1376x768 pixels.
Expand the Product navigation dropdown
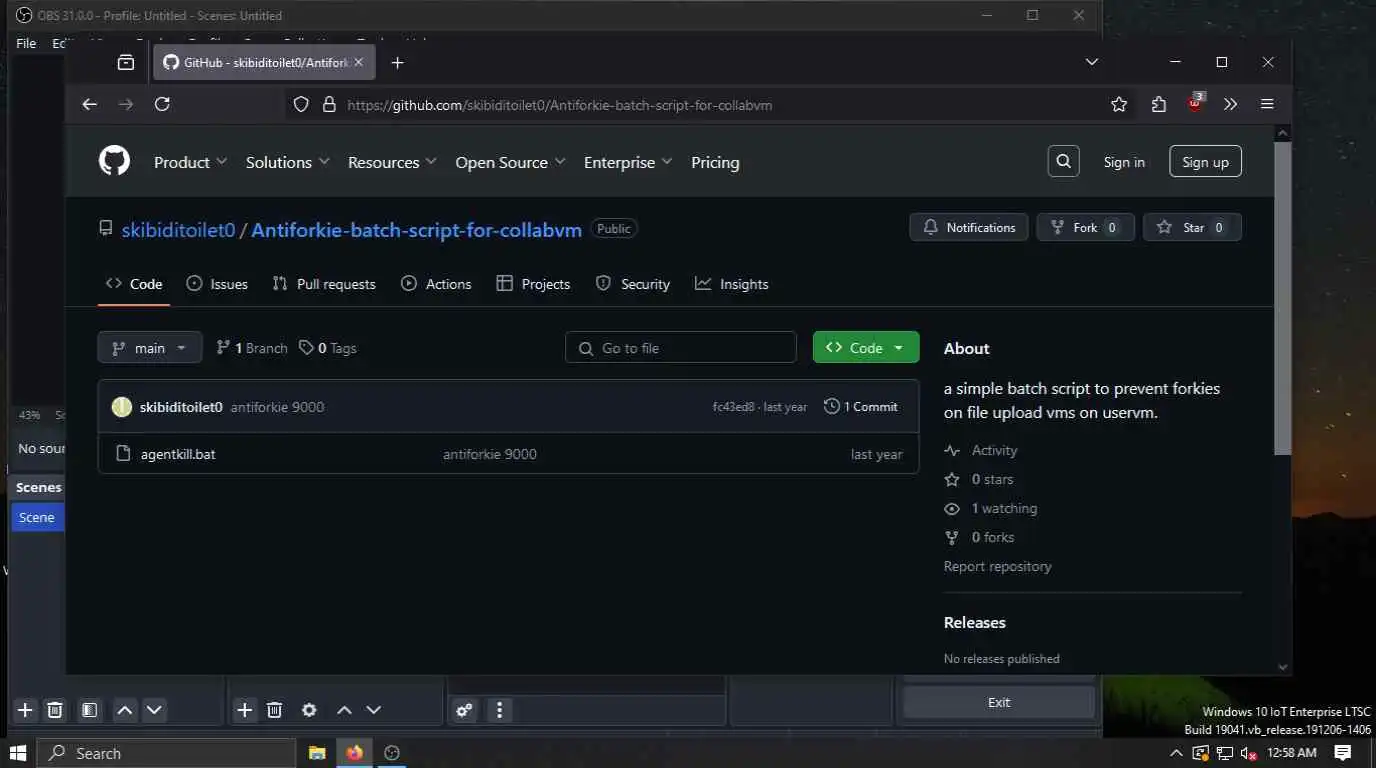pyautogui.click(x=190, y=162)
